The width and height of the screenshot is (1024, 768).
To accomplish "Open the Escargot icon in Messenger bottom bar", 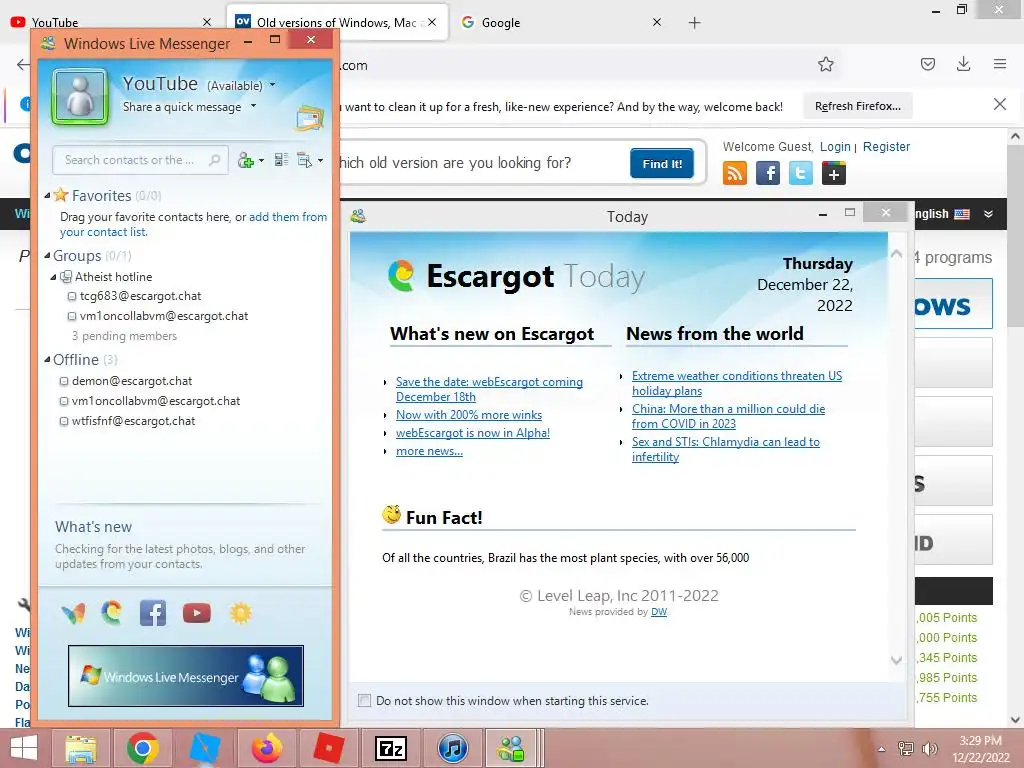I will pos(112,613).
